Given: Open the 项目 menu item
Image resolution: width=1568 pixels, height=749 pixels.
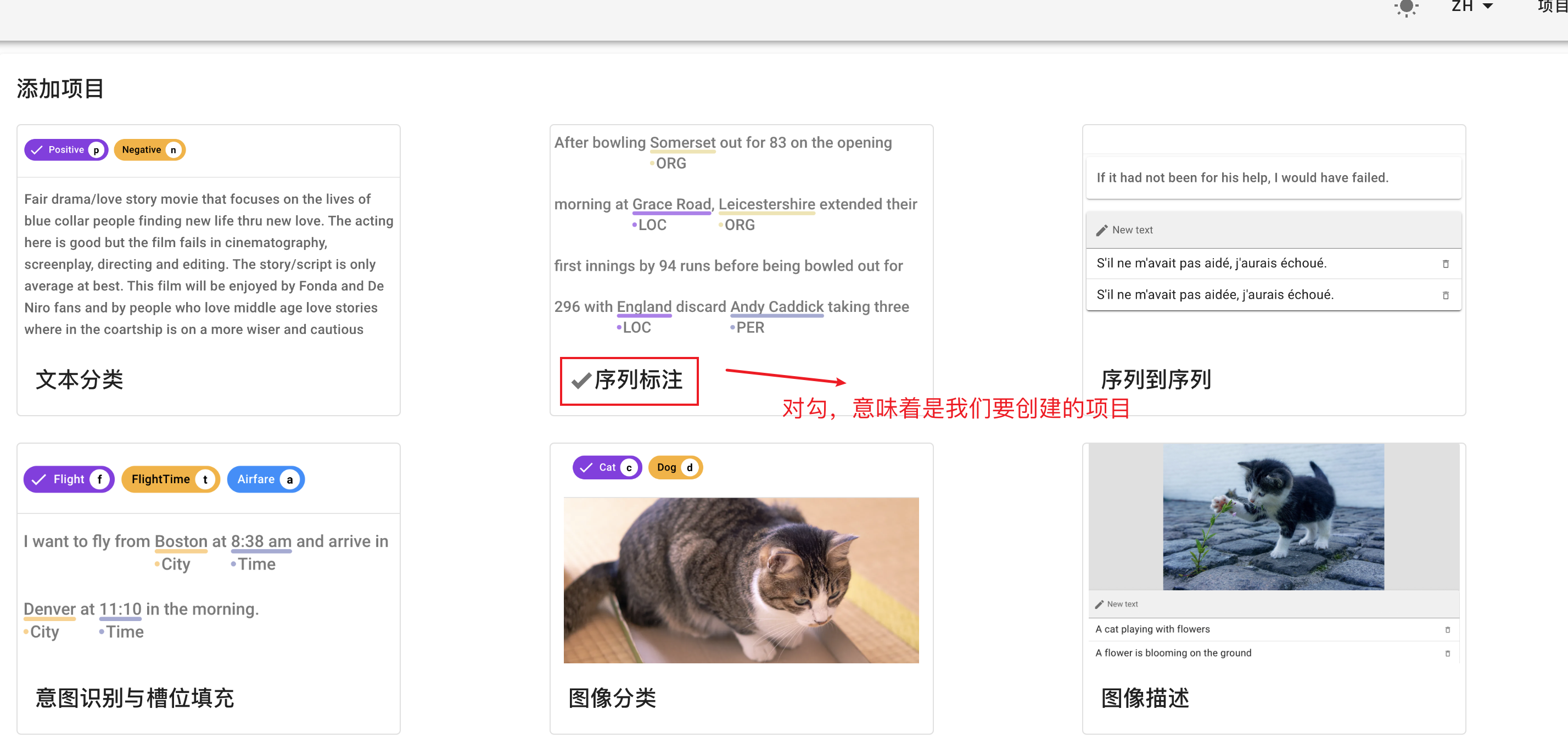Looking at the screenshot, I should point(1551,6).
